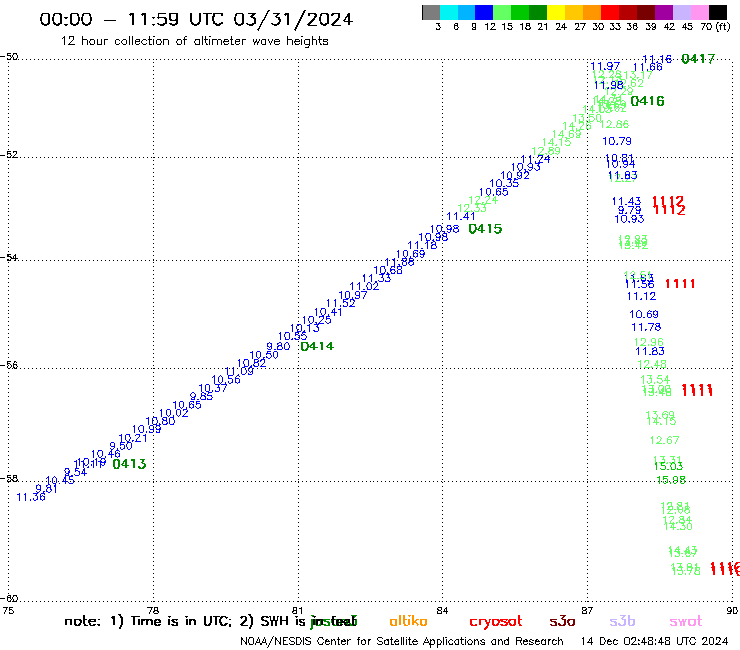Click the wave height value '13.54'

tap(655, 380)
